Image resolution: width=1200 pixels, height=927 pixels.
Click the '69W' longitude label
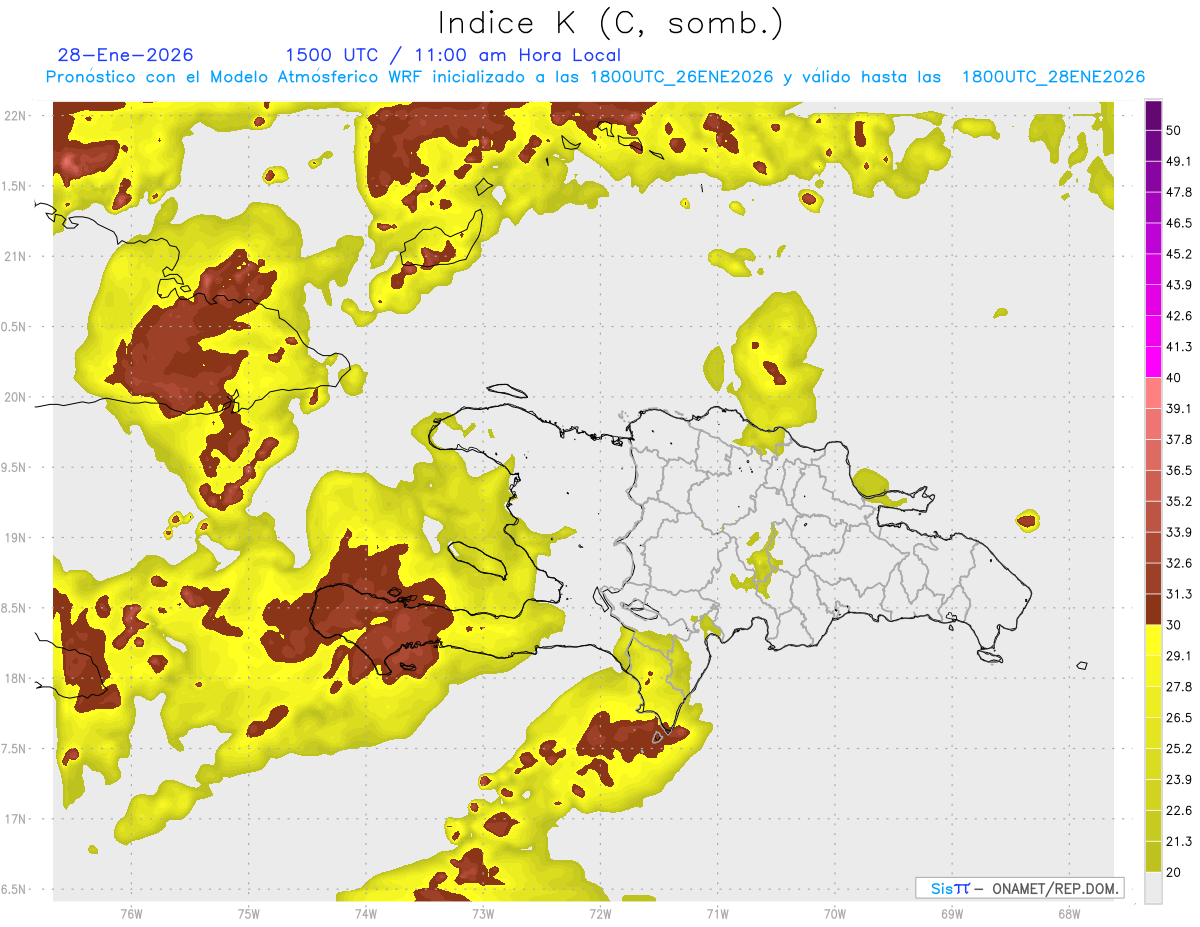pos(951,913)
